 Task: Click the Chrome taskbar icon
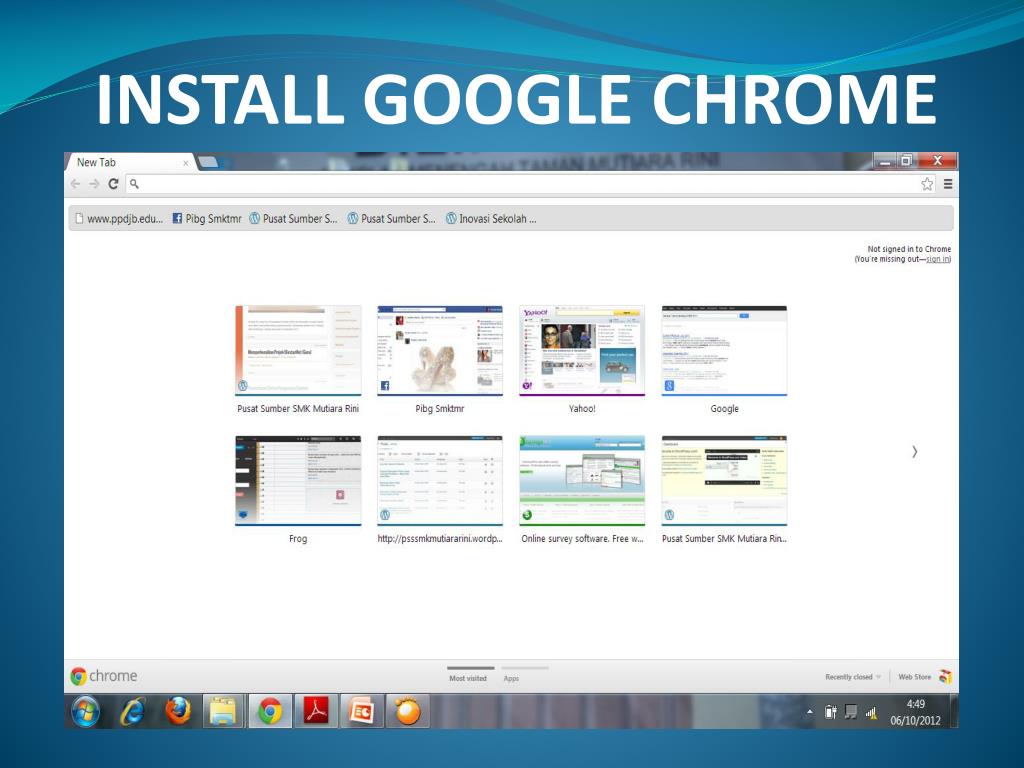pyautogui.click(x=269, y=711)
